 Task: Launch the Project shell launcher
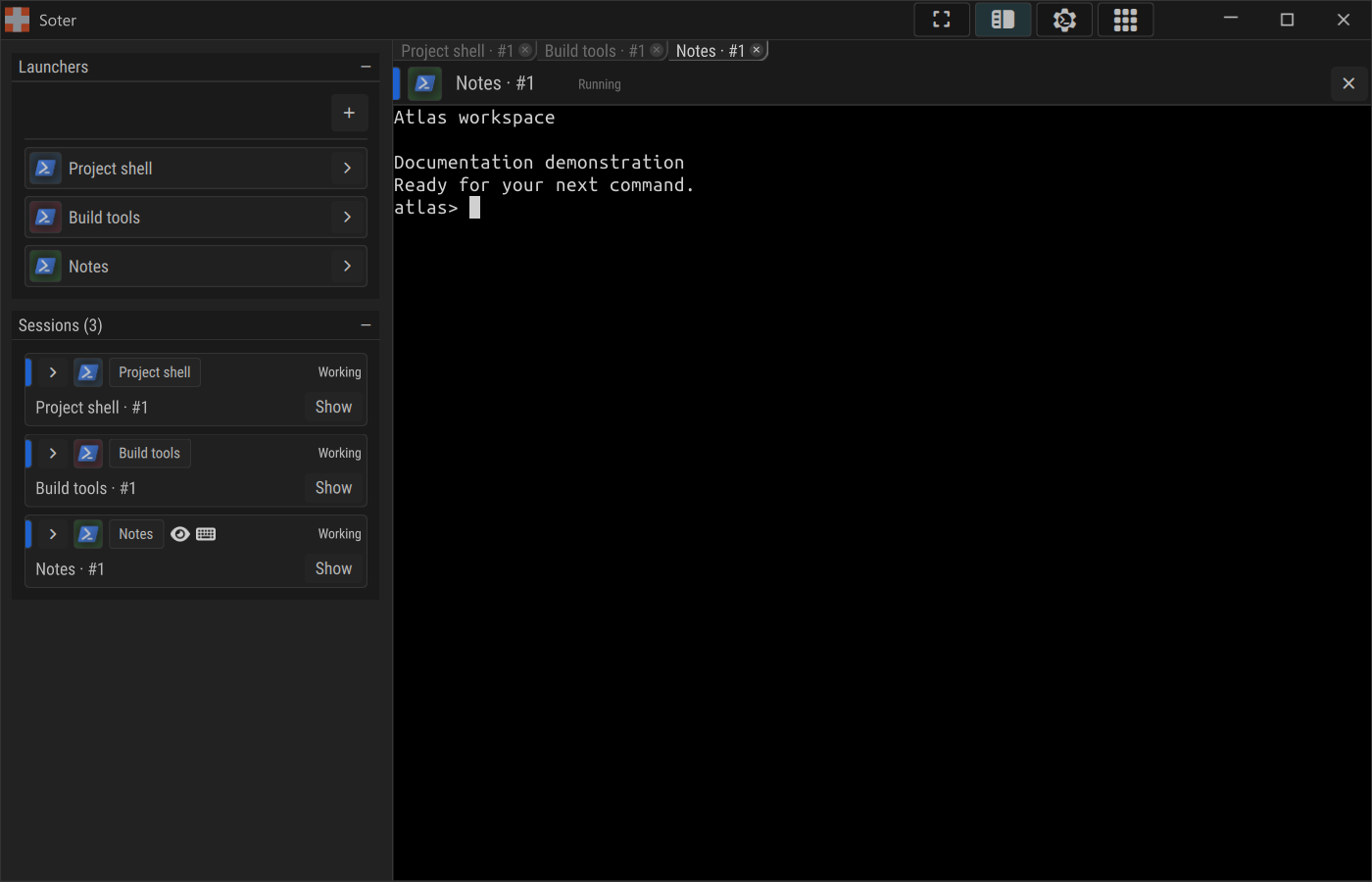(x=196, y=169)
